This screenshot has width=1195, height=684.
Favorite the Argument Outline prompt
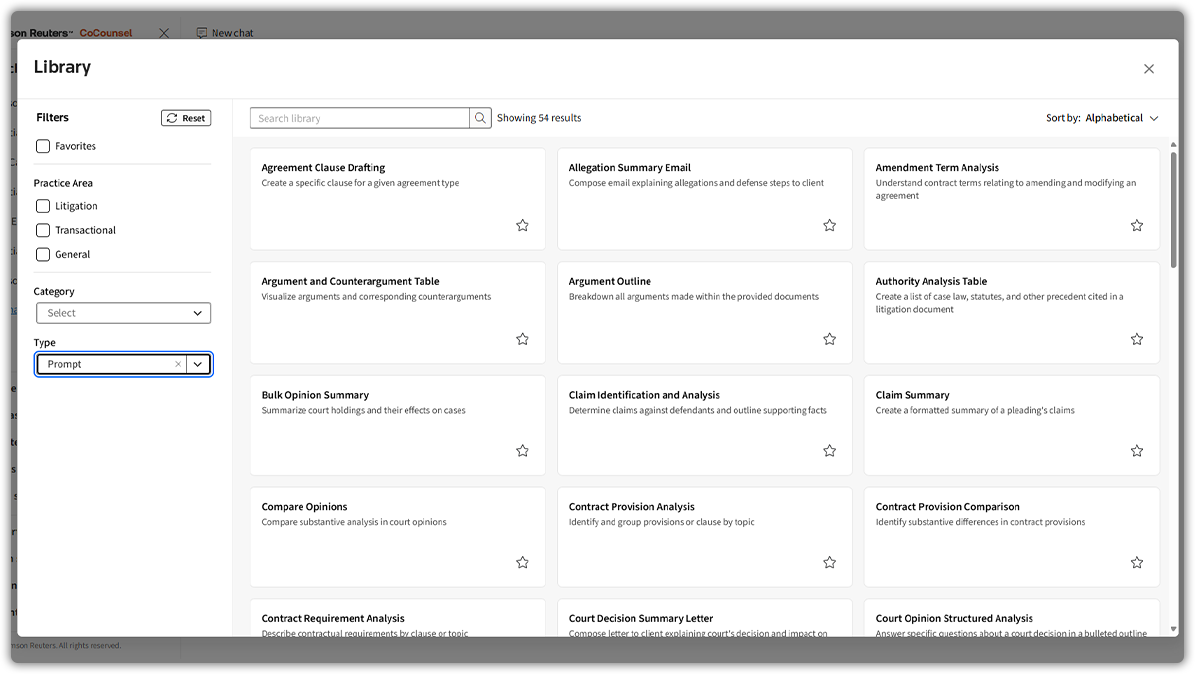[829, 340]
